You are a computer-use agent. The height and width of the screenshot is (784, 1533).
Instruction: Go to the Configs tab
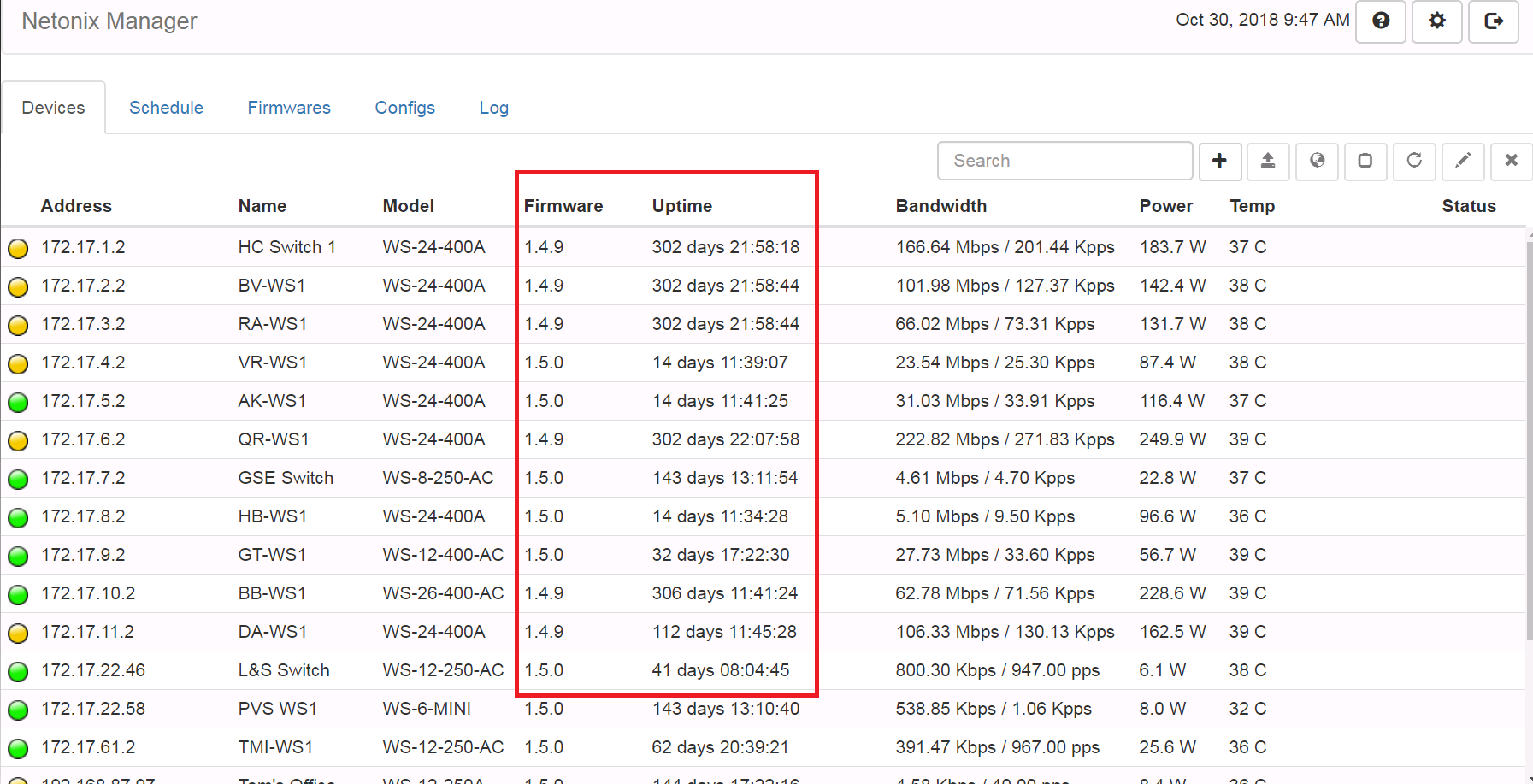pyautogui.click(x=404, y=108)
